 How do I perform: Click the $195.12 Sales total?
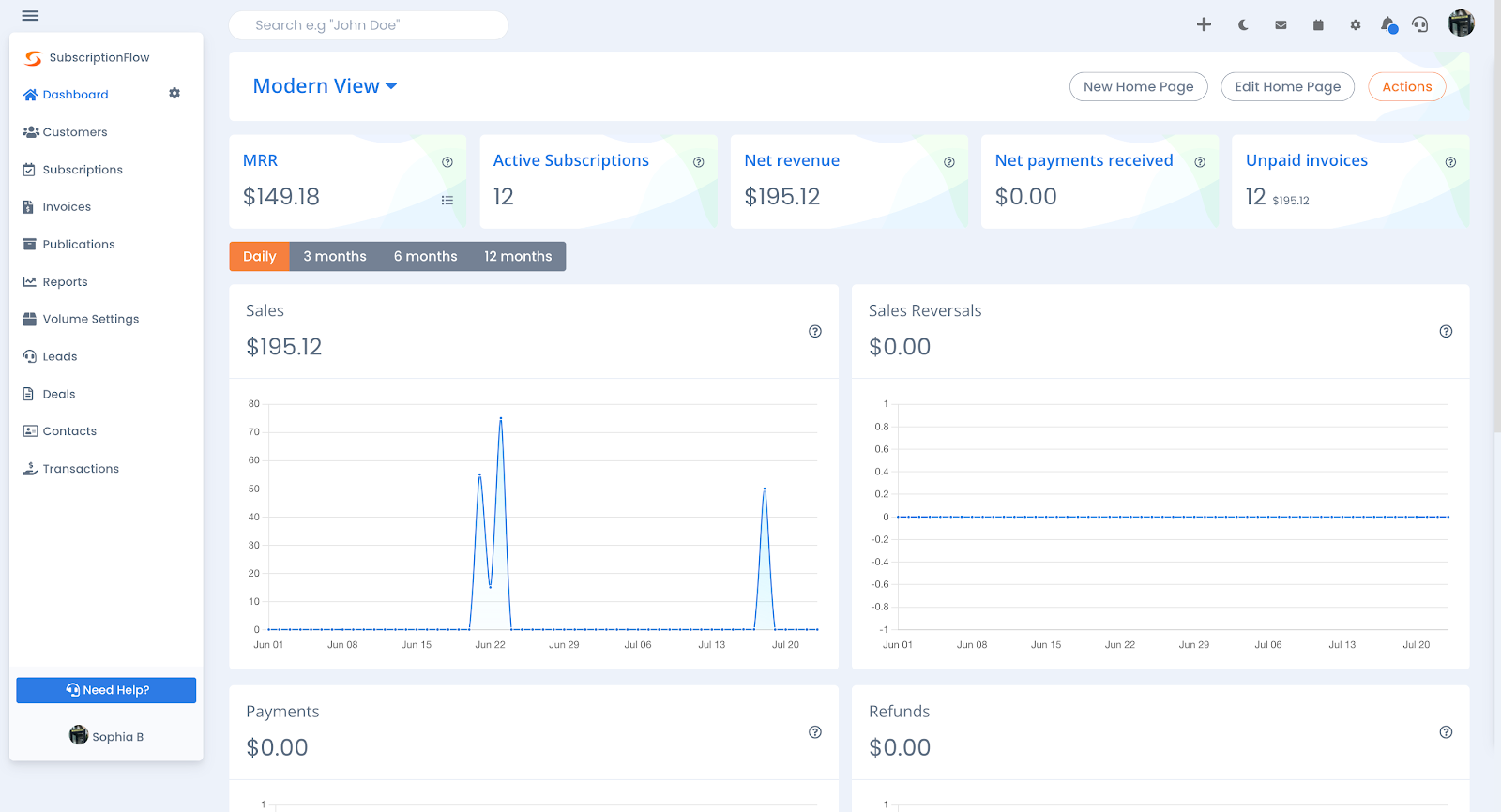(284, 347)
